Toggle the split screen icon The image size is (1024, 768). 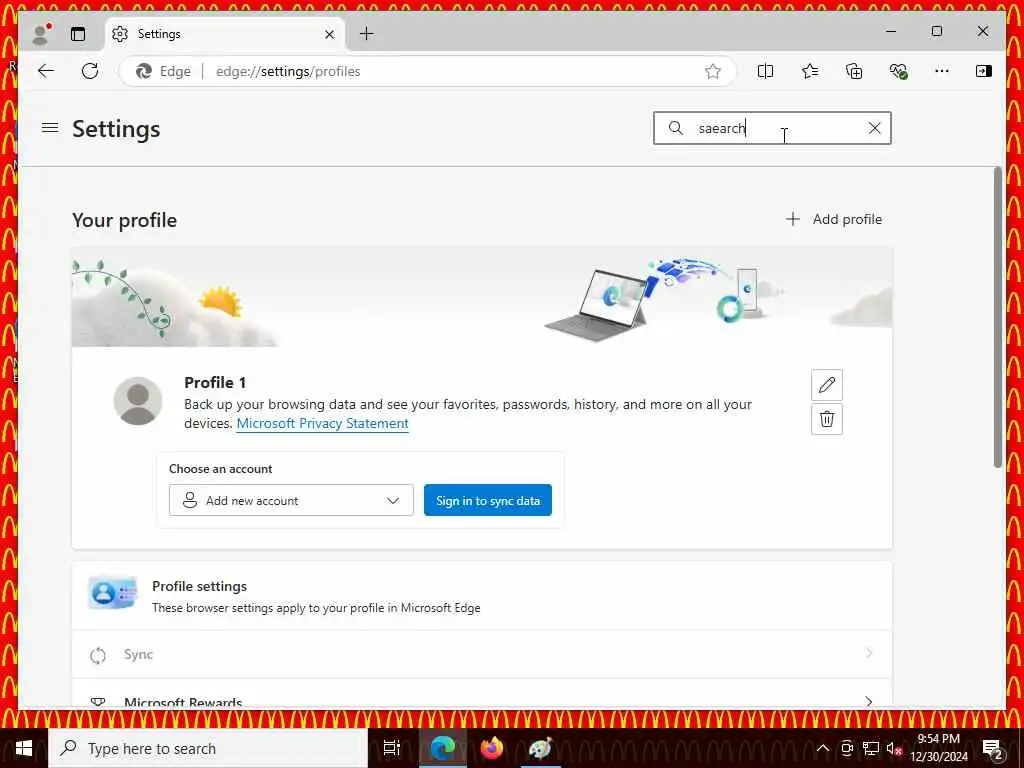pyautogui.click(x=765, y=71)
